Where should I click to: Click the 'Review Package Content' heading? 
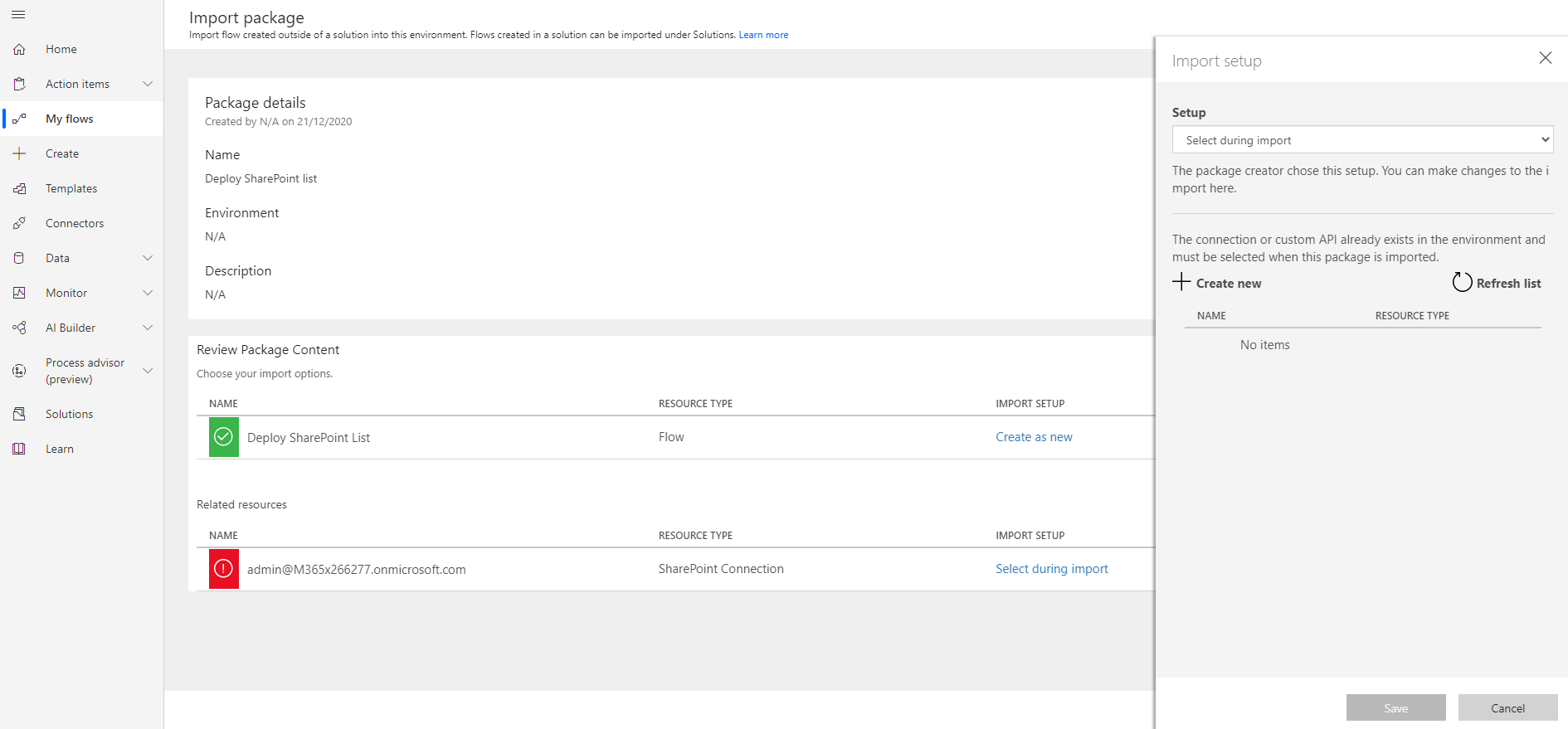tap(268, 350)
